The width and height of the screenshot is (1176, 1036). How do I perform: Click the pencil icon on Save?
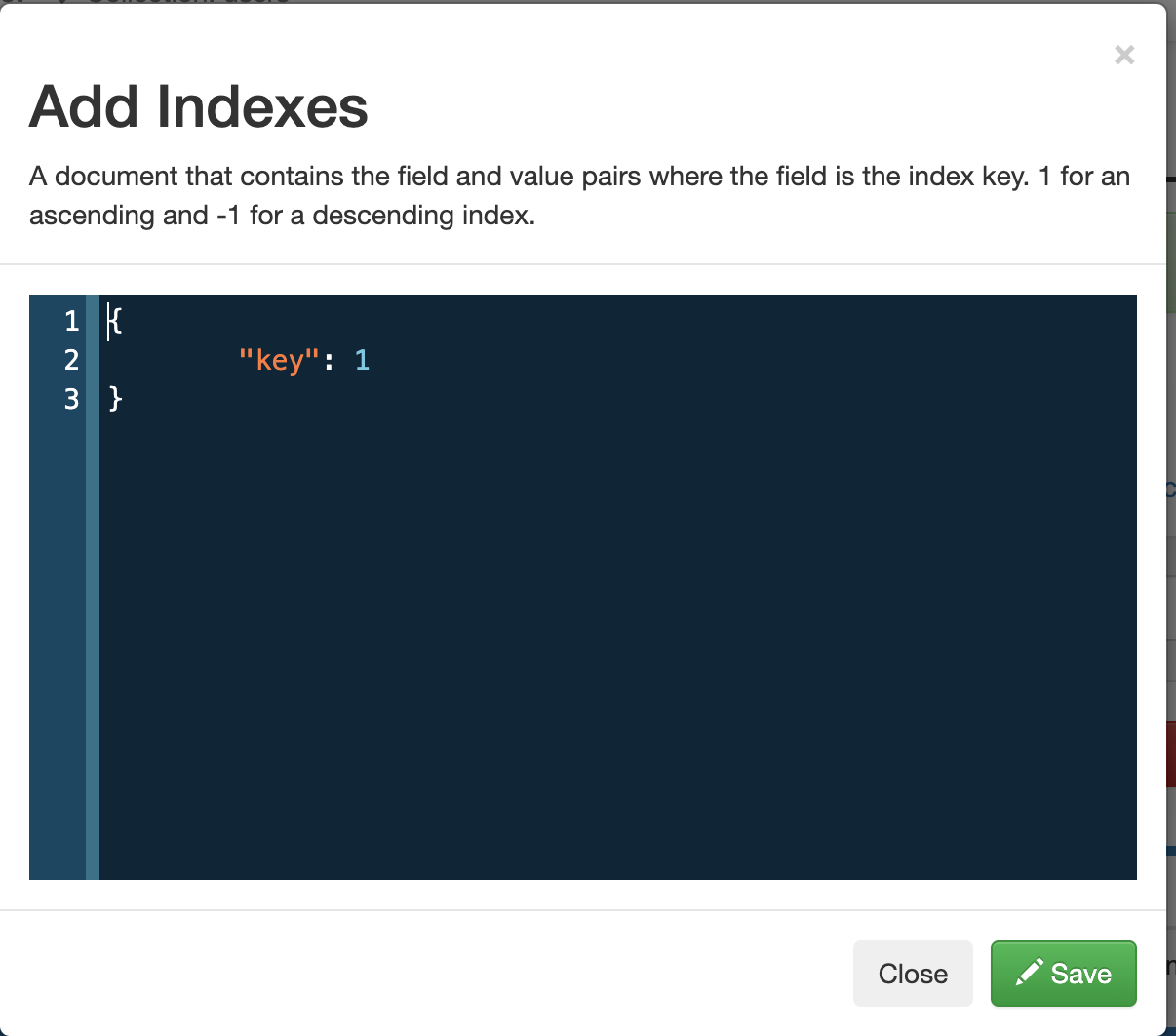[x=1029, y=973]
